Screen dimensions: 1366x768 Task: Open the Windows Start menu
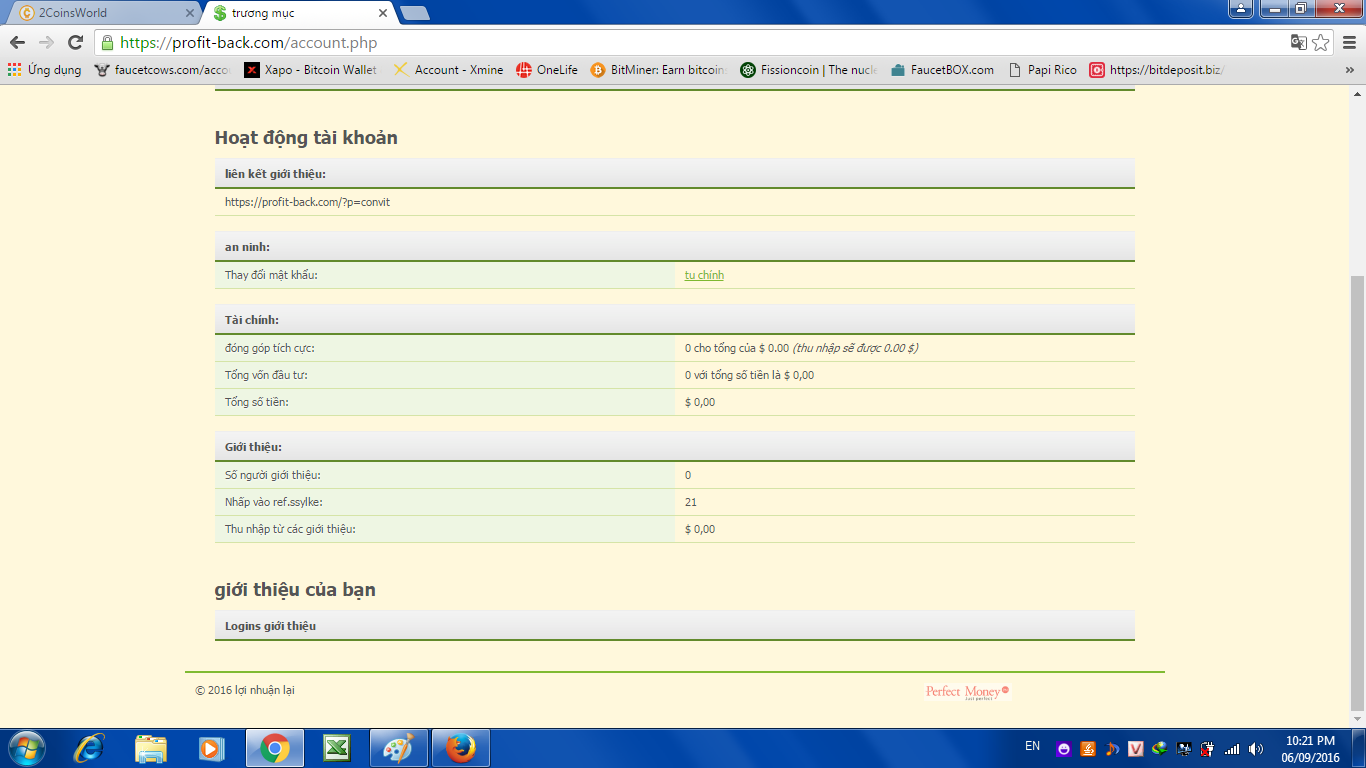27,748
